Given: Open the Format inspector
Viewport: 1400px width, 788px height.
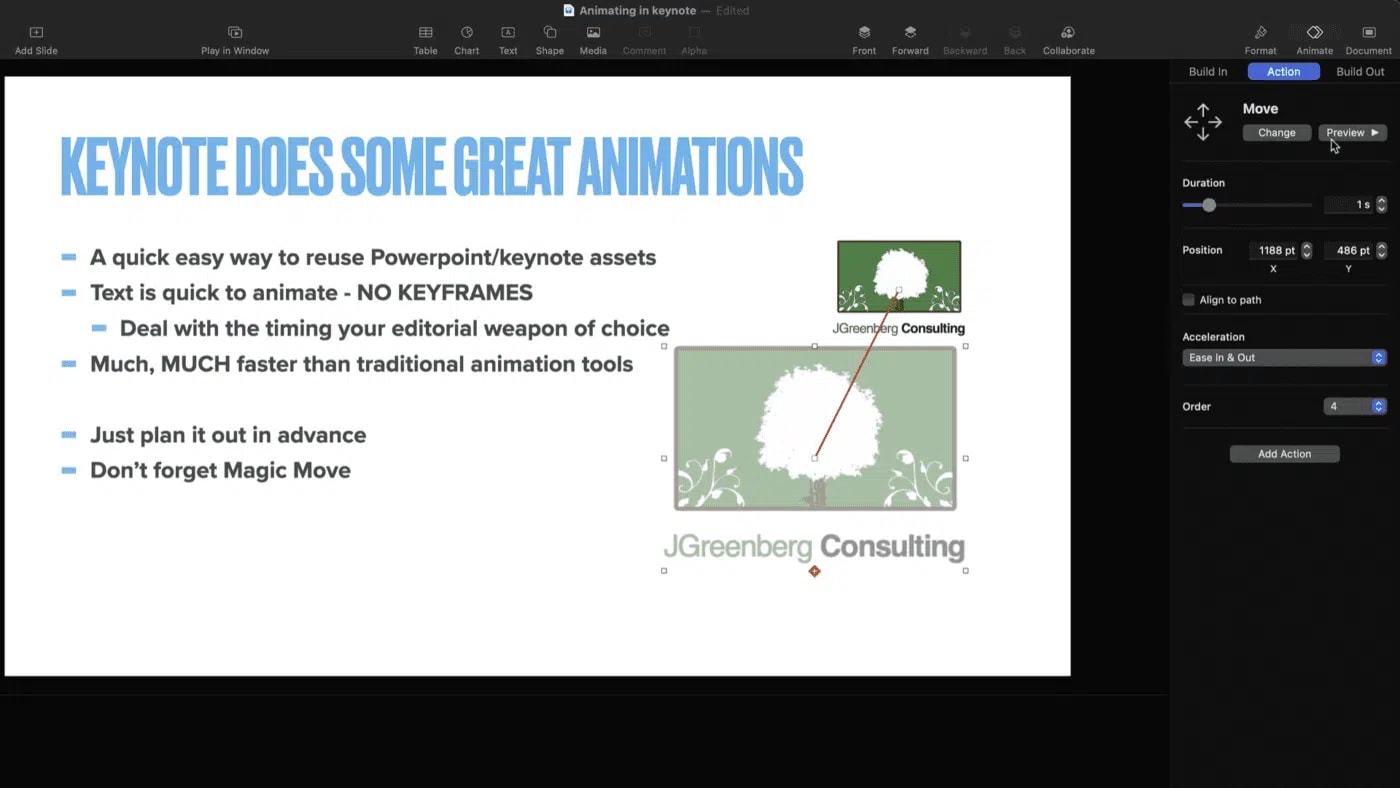Looking at the screenshot, I should (1260, 33).
